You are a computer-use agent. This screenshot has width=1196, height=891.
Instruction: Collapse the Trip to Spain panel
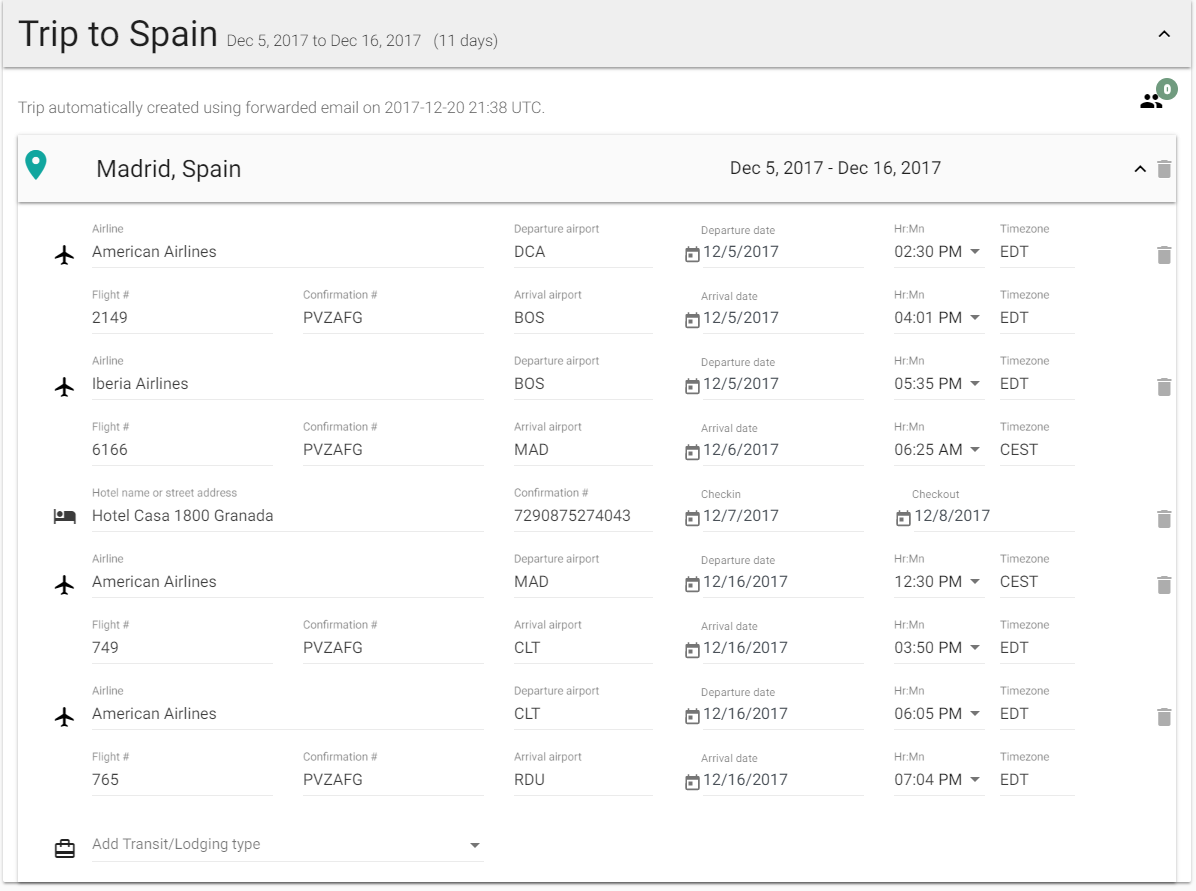(x=1164, y=34)
